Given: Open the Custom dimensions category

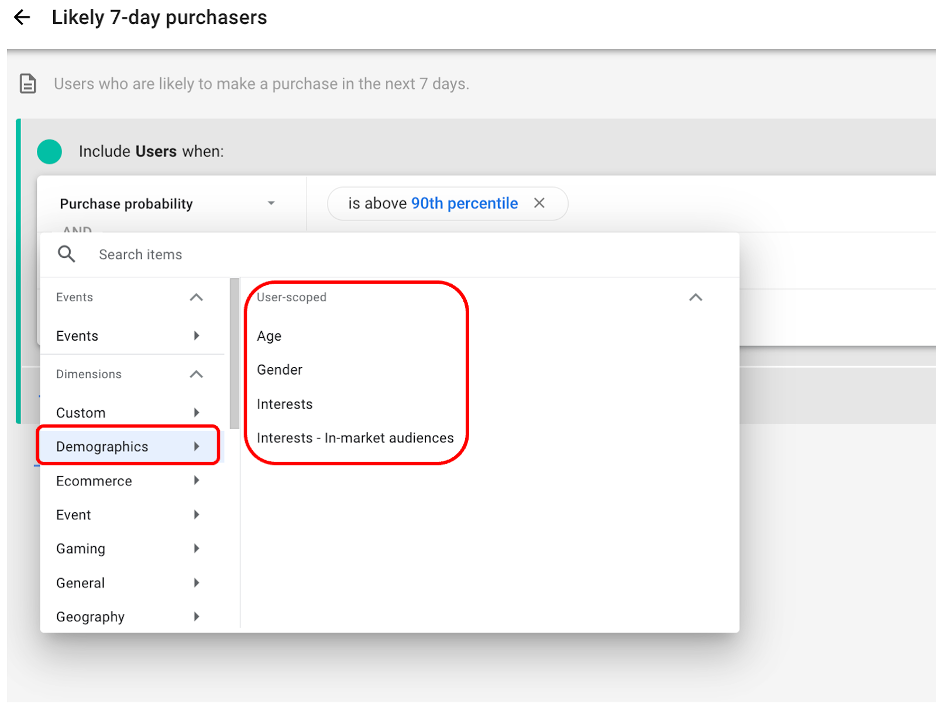Looking at the screenshot, I should (128, 413).
